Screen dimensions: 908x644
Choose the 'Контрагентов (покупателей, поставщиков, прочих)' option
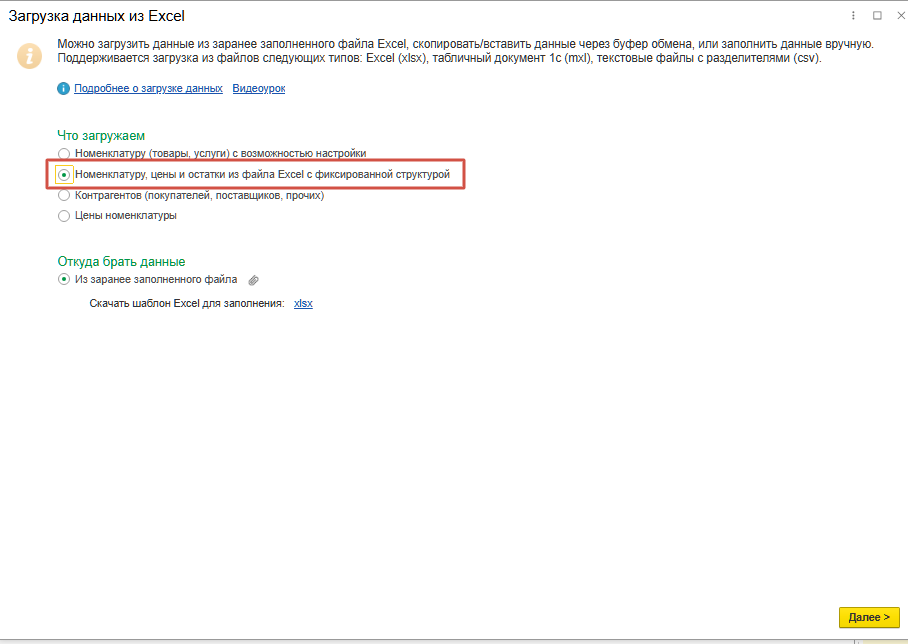65,196
